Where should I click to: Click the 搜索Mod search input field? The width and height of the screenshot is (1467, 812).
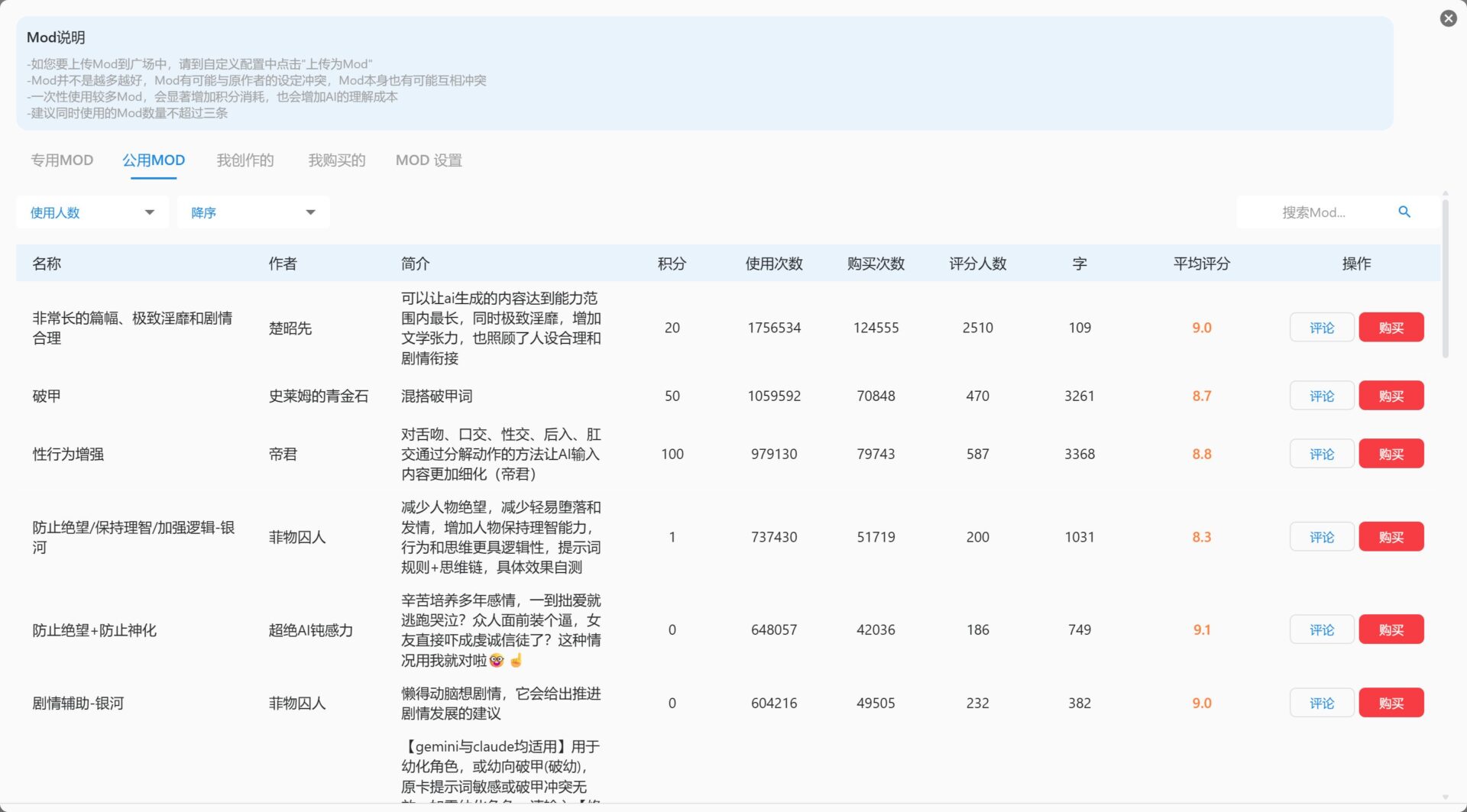[x=1322, y=212]
